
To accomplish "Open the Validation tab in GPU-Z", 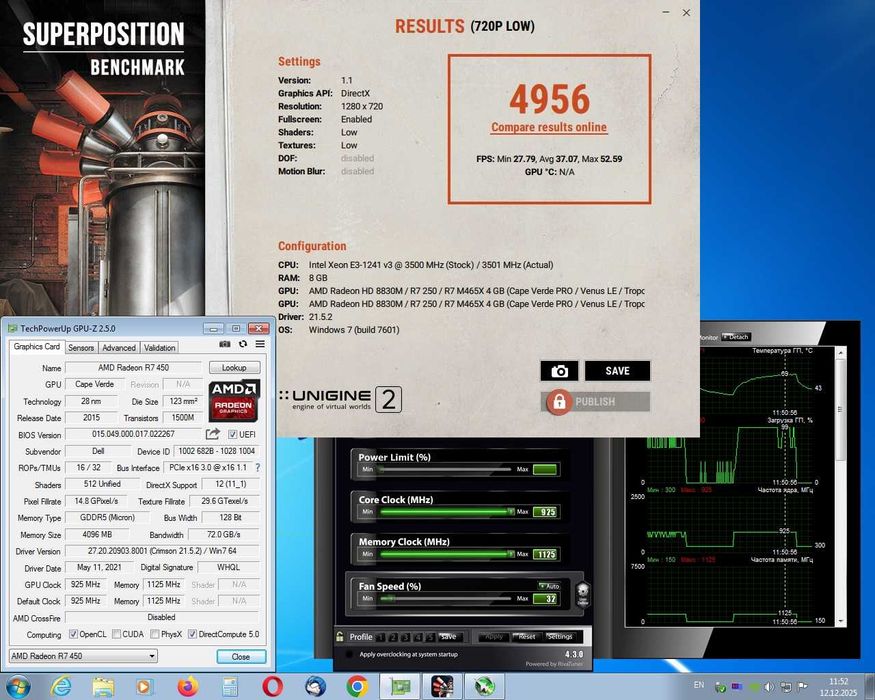I will tap(160, 347).
